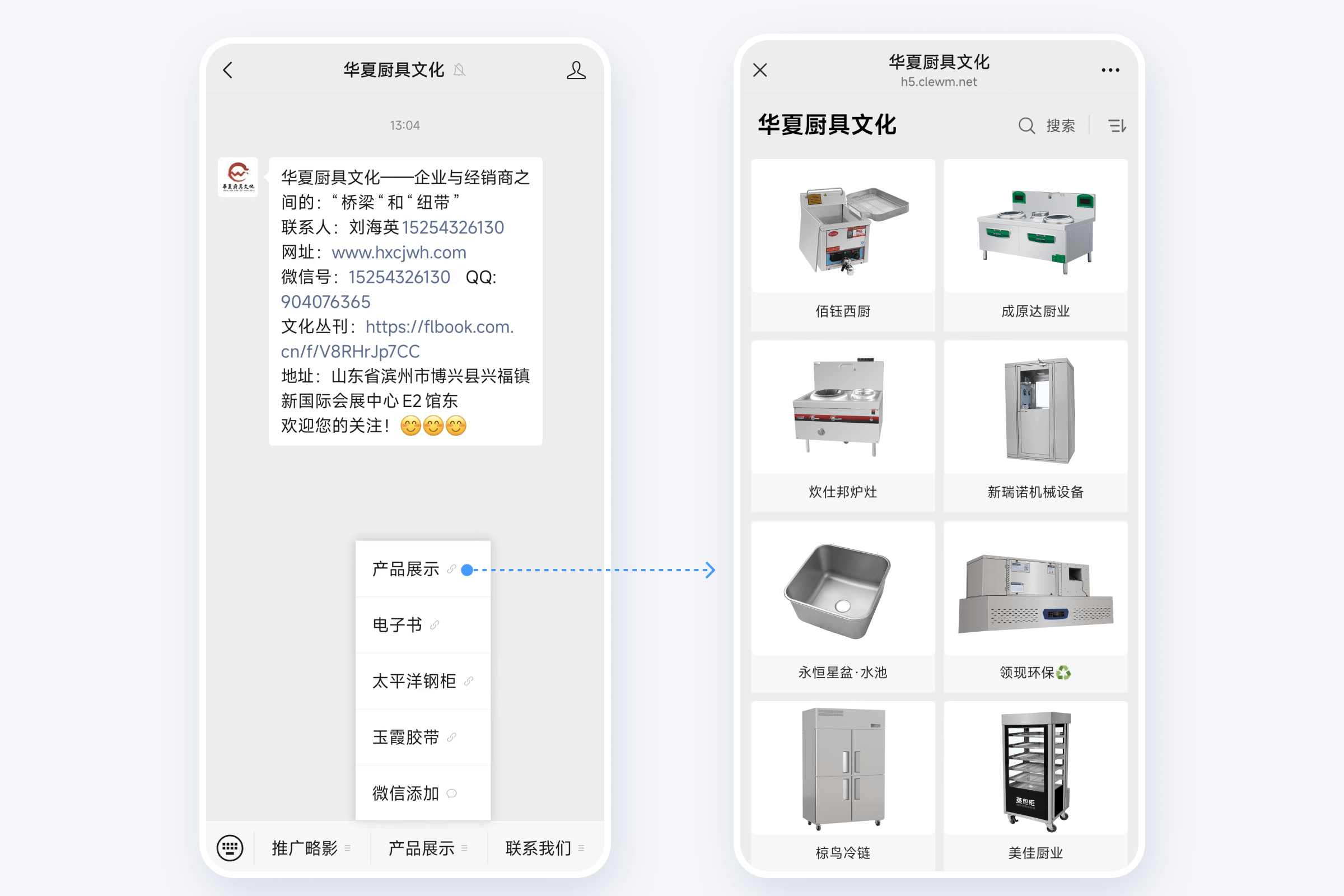
Task: Expand the 联系我们 bottom menu
Action: (545, 848)
